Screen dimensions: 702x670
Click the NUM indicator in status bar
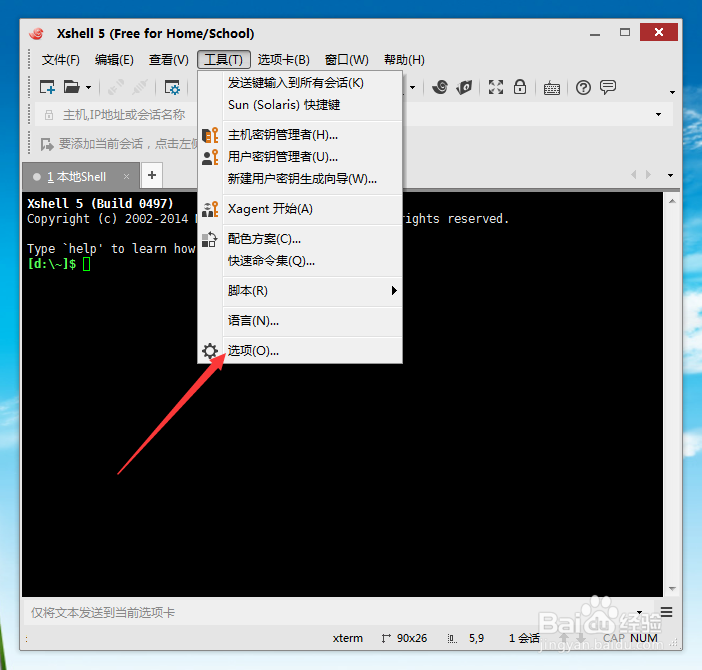coord(644,638)
